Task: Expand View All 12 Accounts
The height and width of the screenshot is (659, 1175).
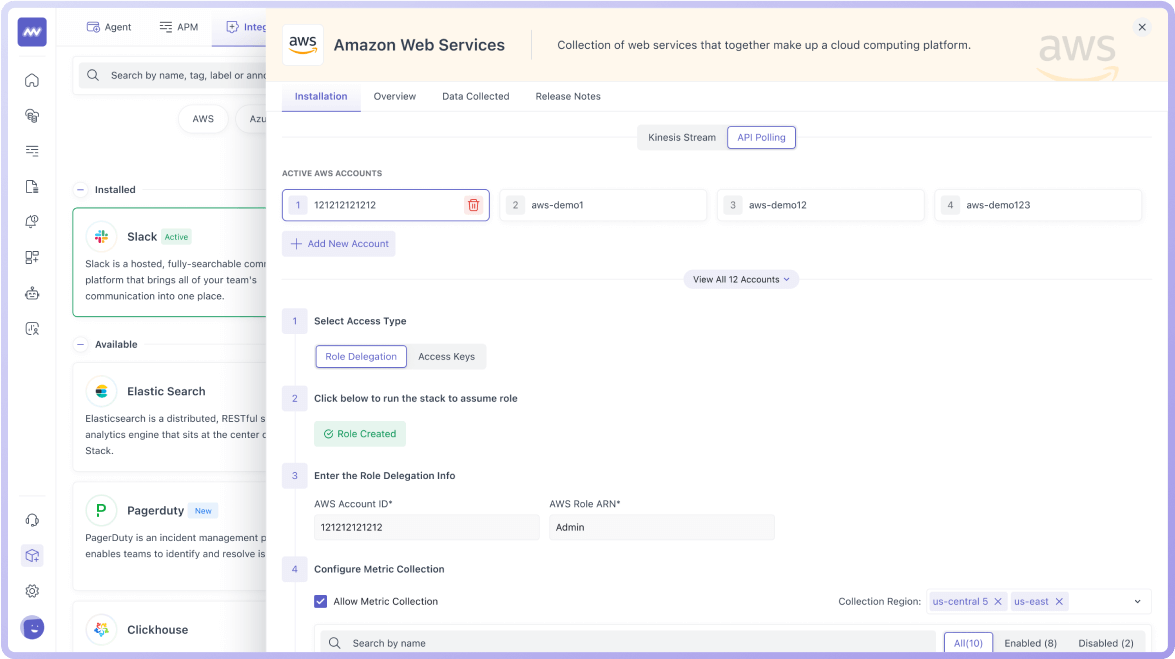Action: pos(741,280)
